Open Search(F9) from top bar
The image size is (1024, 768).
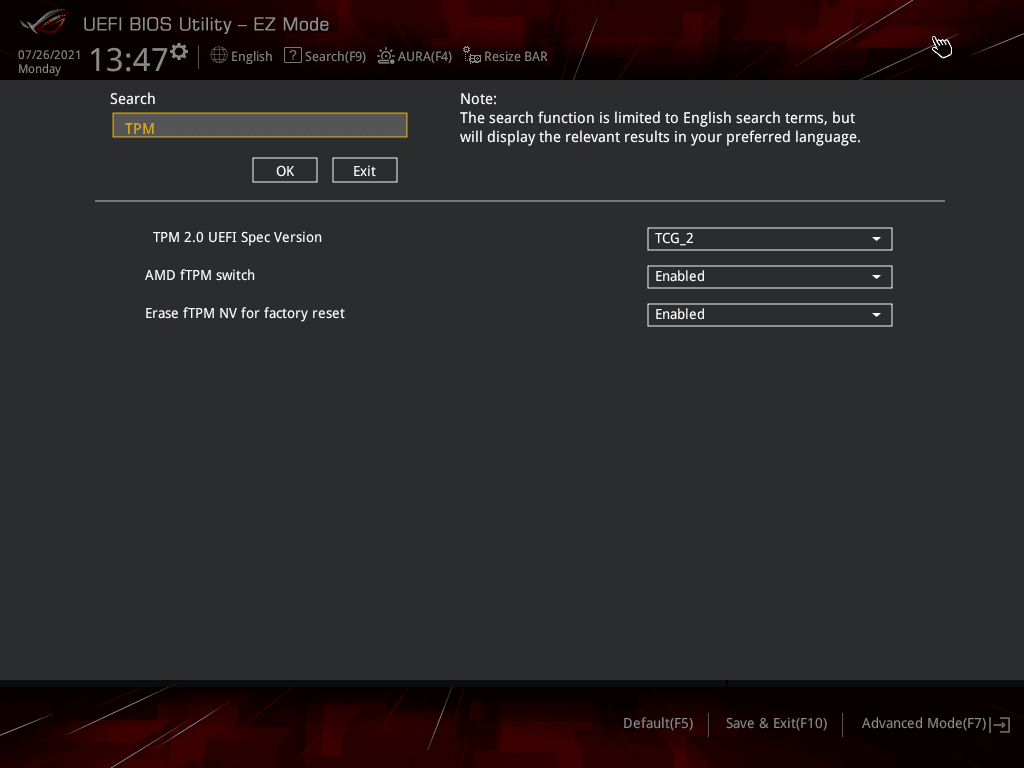(335, 56)
